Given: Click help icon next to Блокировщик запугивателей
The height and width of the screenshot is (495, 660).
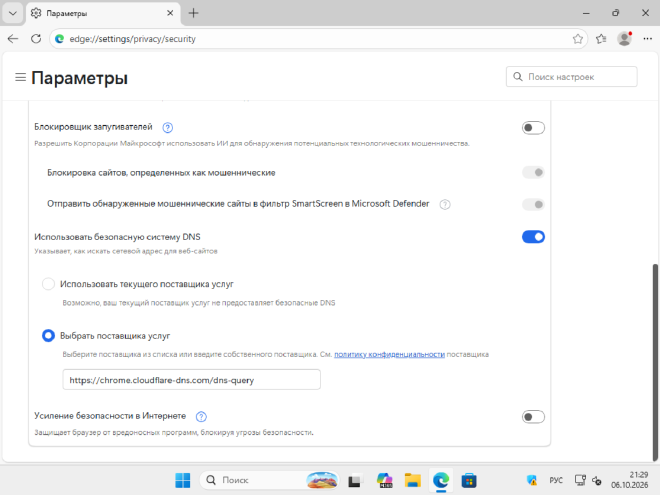Looking at the screenshot, I should pos(168,128).
